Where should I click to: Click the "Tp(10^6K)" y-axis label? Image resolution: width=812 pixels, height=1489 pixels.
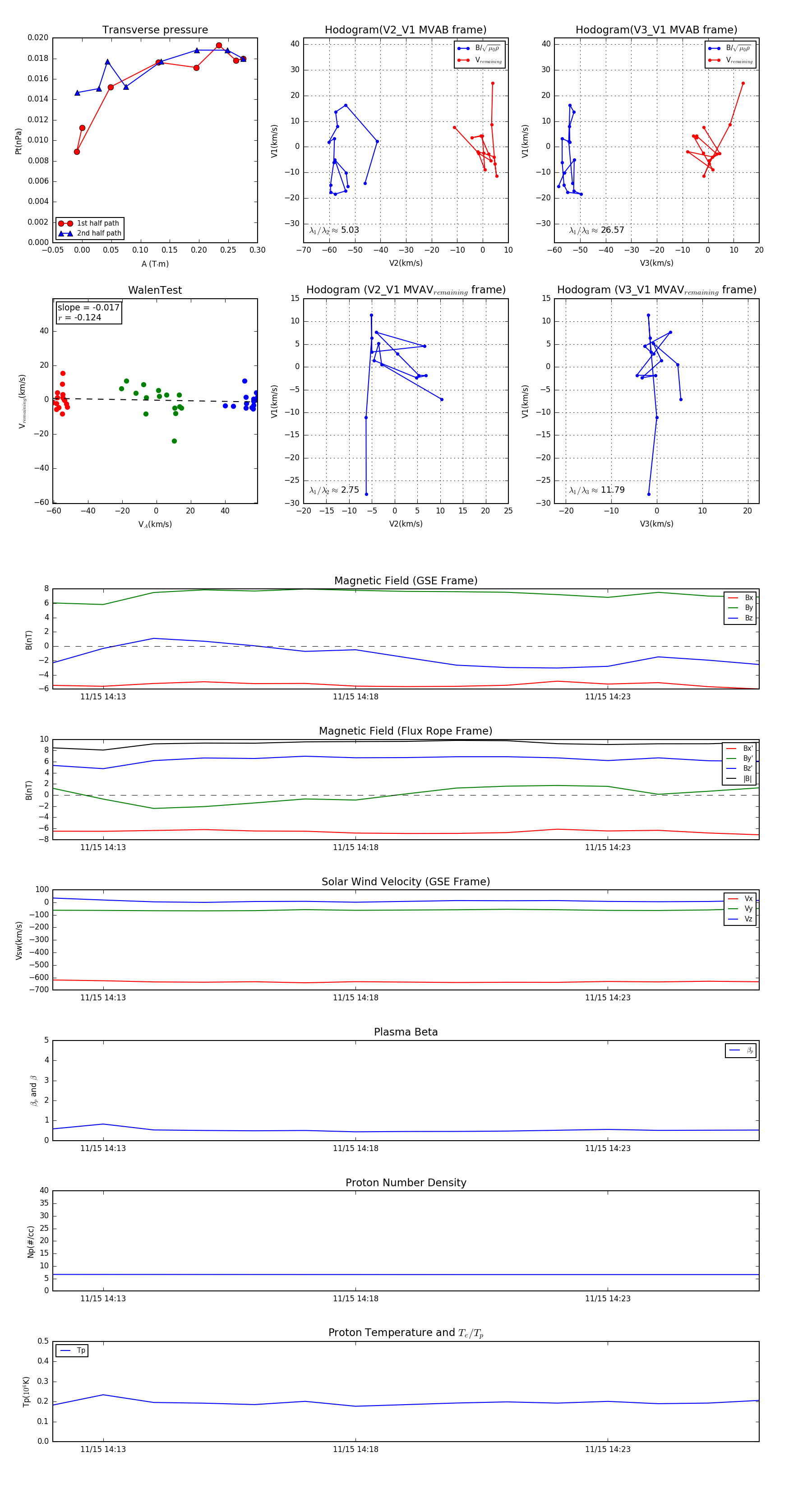pos(26,1392)
